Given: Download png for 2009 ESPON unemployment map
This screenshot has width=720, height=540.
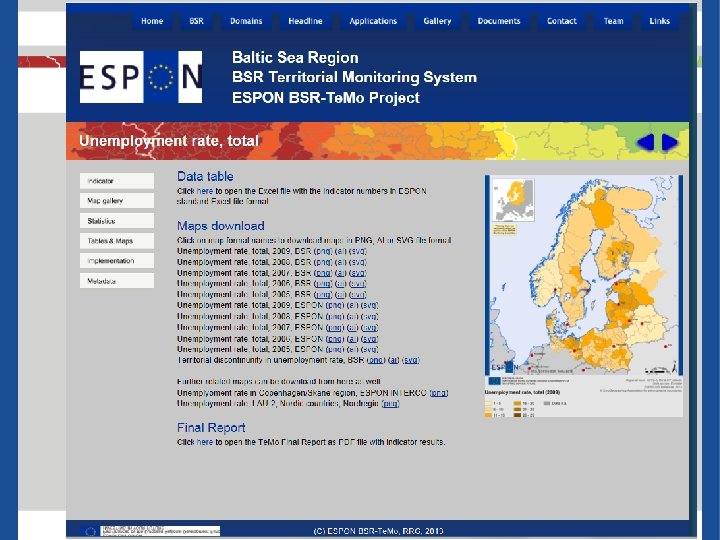Looking at the screenshot, I should pos(335,305).
